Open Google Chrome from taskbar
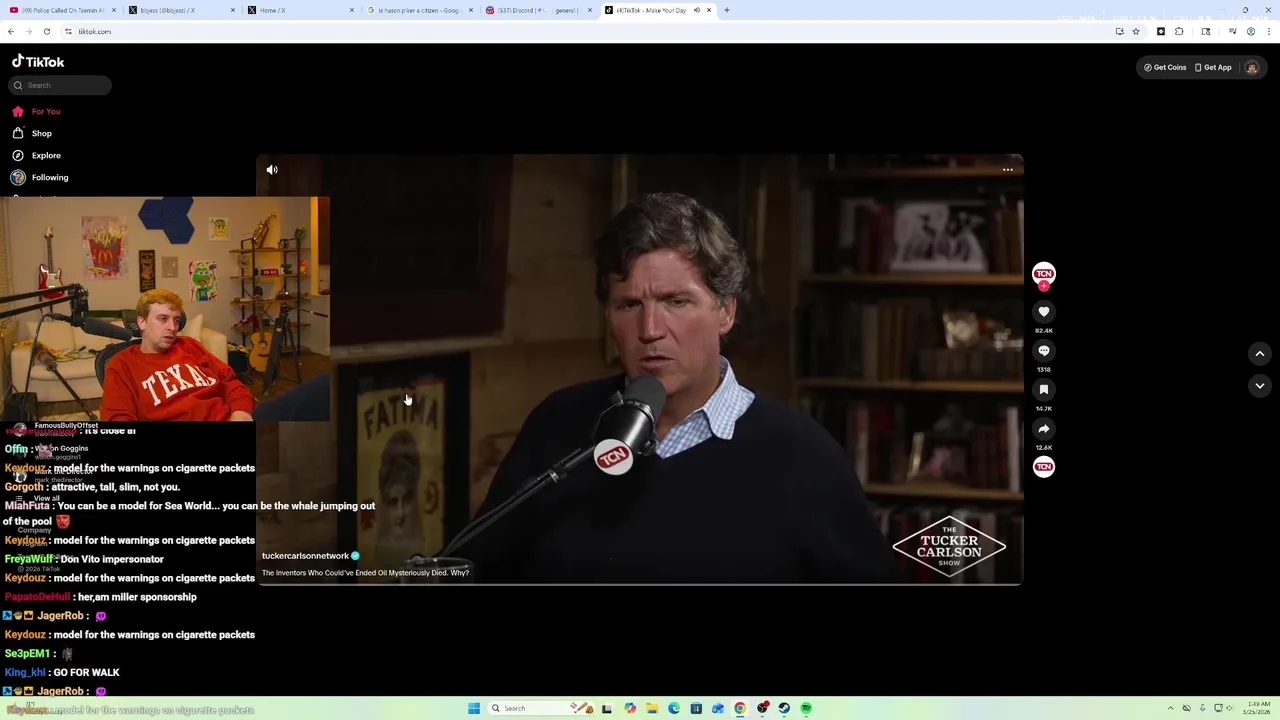Image resolution: width=1280 pixels, height=720 pixels. pos(740,708)
